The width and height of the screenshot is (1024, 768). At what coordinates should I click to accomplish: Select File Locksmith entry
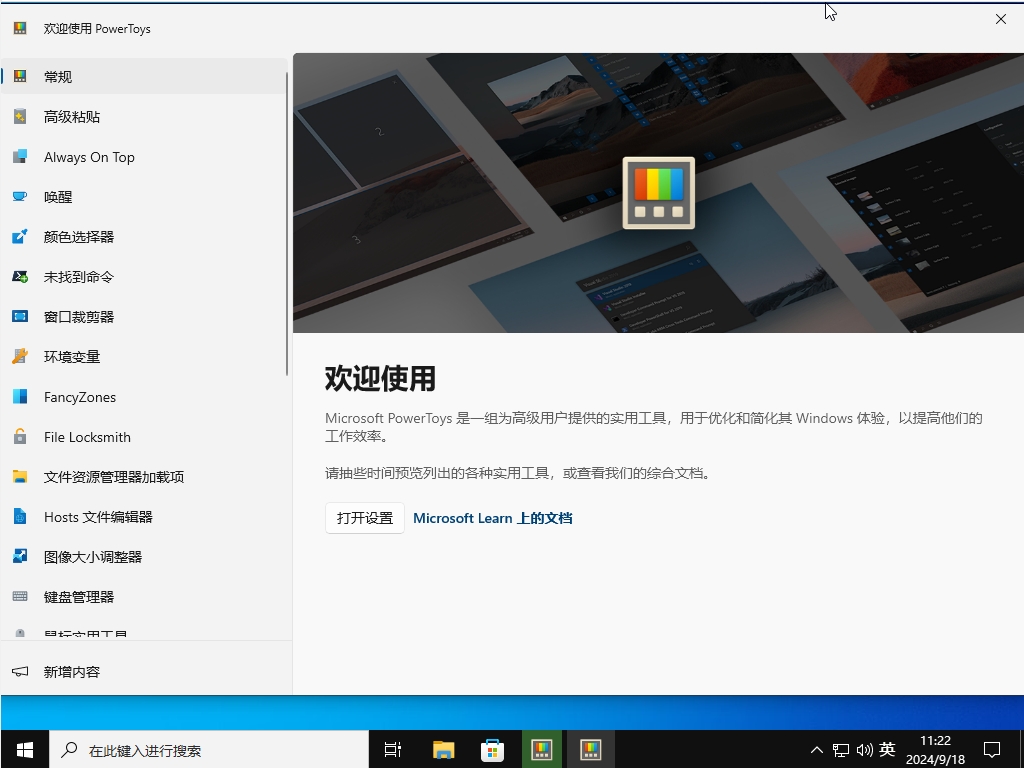(x=144, y=437)
